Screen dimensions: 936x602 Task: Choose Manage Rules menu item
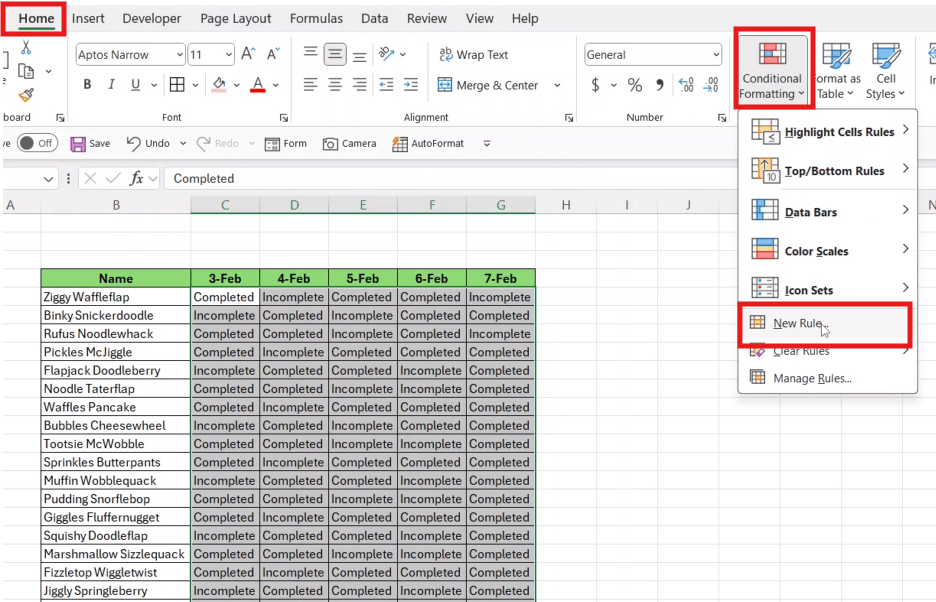click(x=827, y=378)
